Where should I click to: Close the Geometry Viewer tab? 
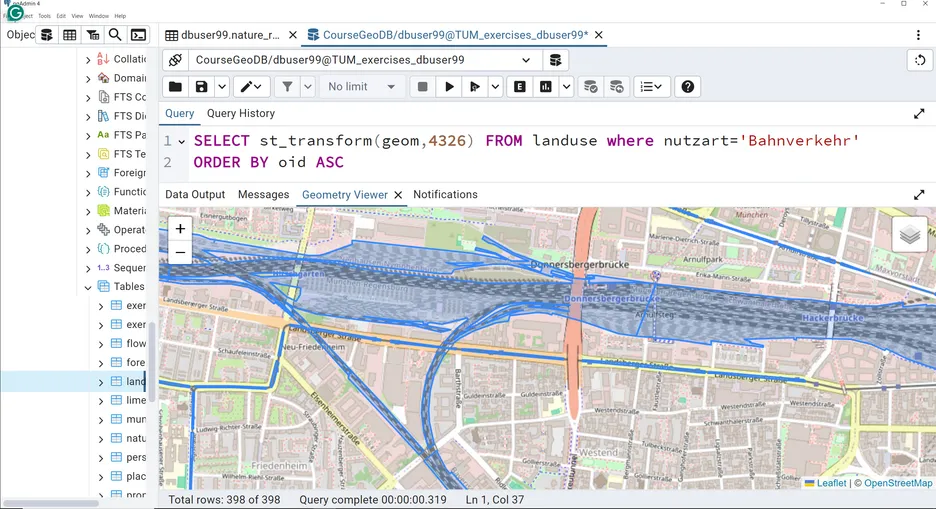coord(398,195)
